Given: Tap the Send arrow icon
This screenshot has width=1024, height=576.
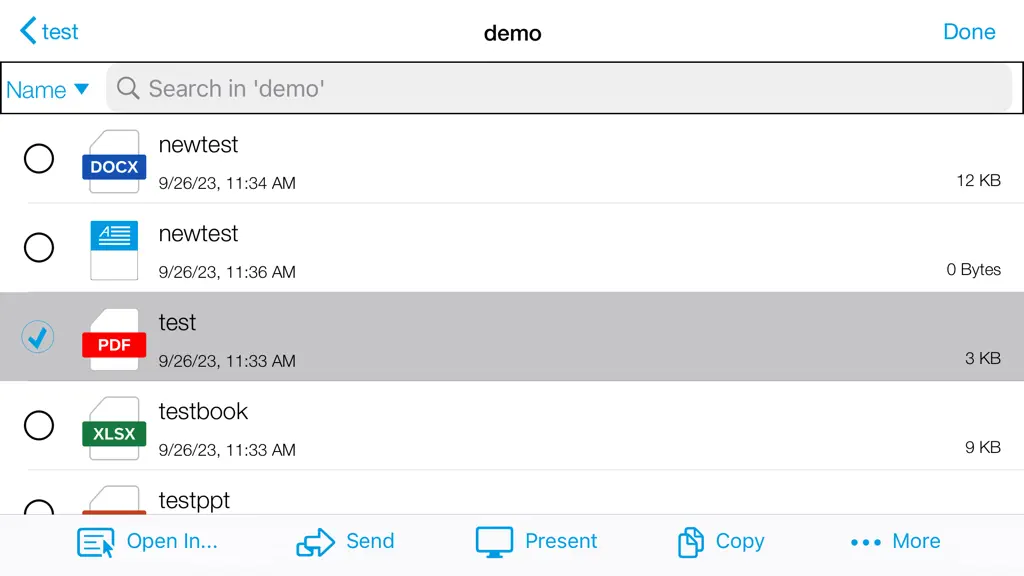Looking at the screenshot, I should pos(315,542).
